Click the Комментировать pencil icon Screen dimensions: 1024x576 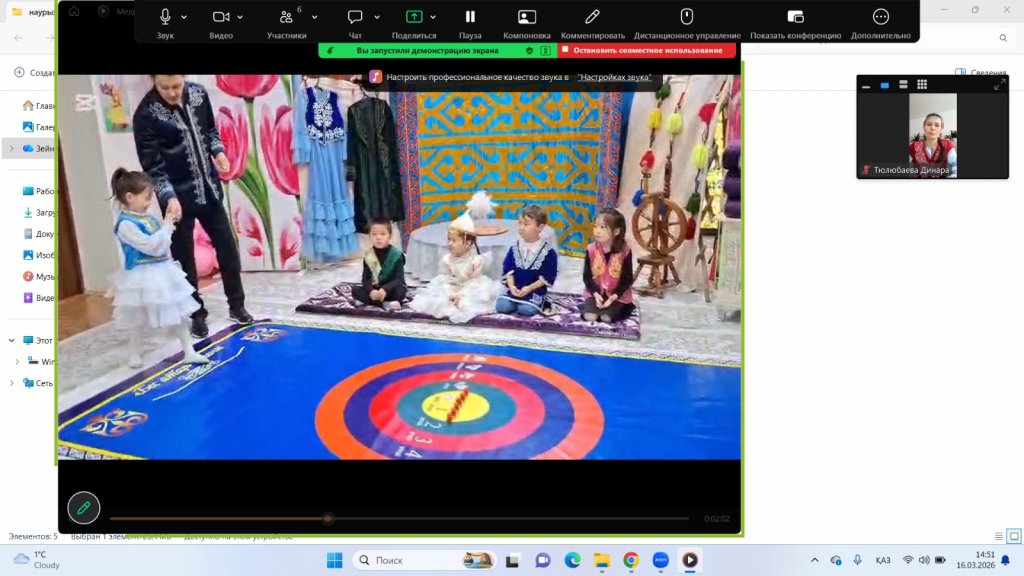pyautogui.click(x=592, y=18)
